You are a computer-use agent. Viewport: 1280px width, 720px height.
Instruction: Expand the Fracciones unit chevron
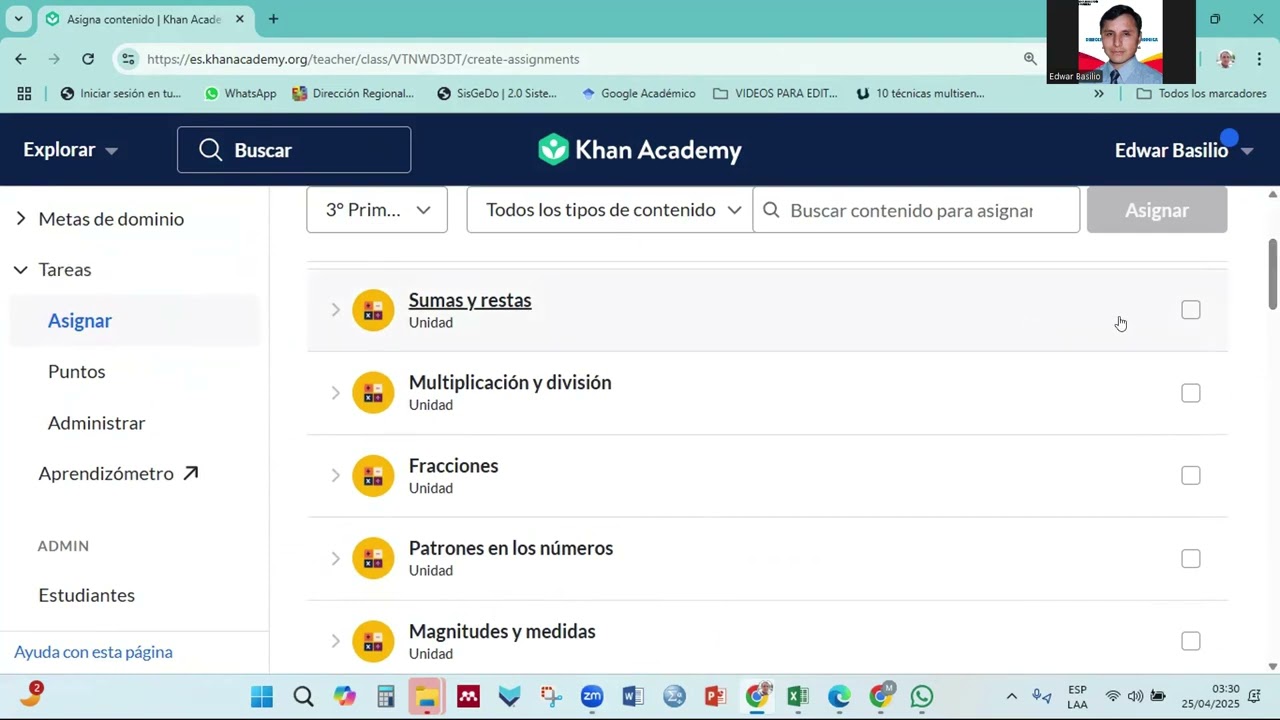pyautogui.click(x=336, y=476)
